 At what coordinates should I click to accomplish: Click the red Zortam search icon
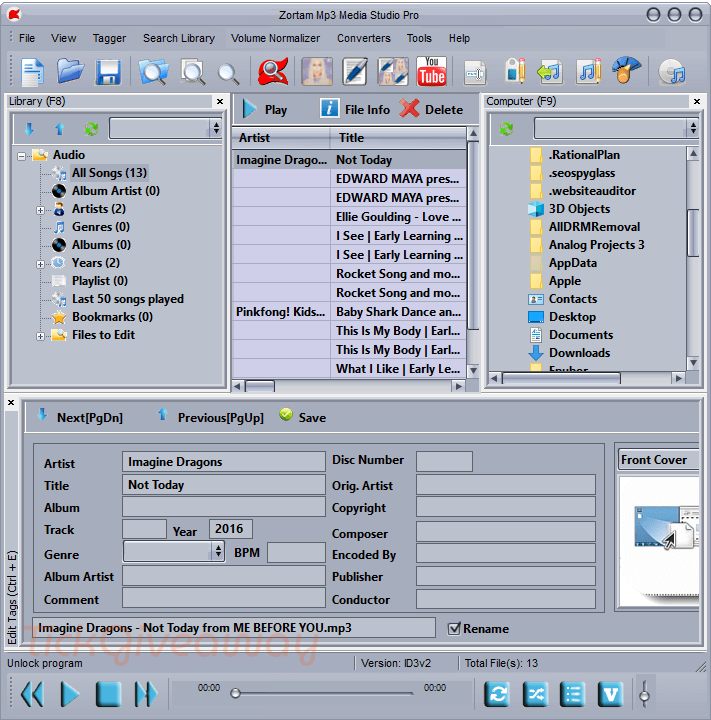[x=273, y=71]
